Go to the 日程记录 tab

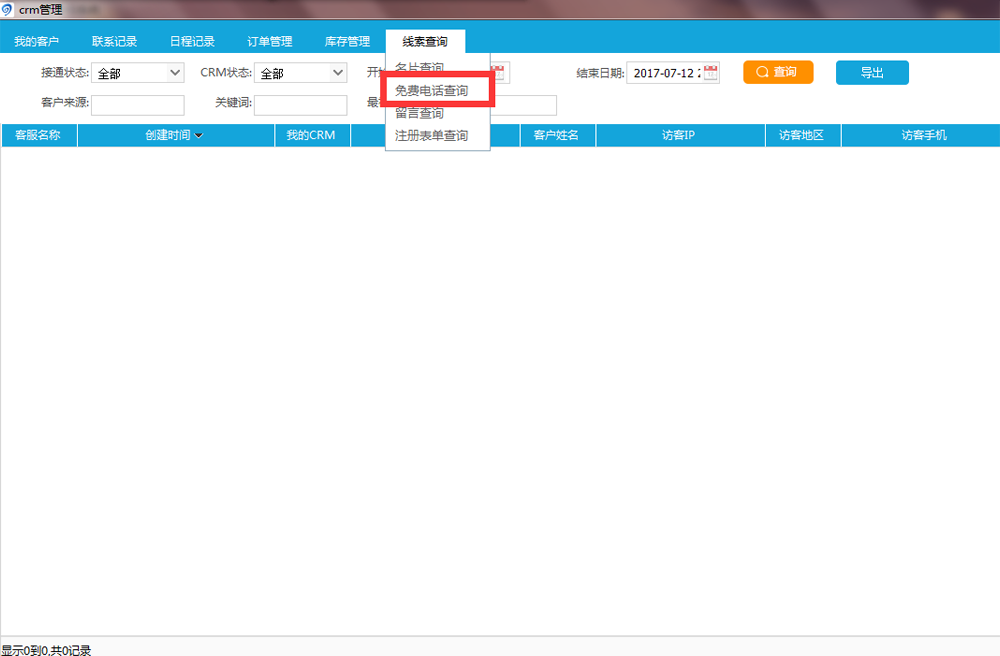coord(192,42)
